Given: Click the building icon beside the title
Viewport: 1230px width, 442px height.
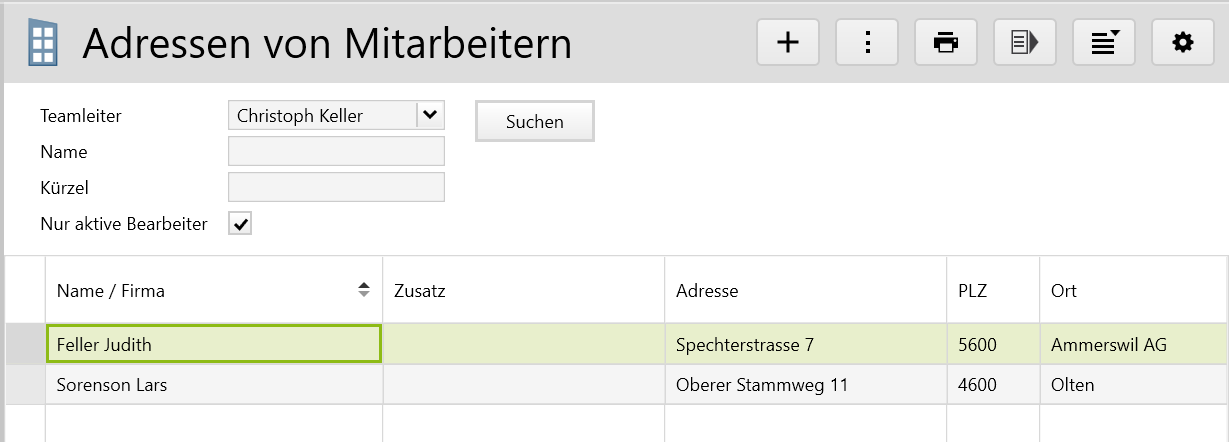Looking at the screenshot, I should [x=42, y=43].
